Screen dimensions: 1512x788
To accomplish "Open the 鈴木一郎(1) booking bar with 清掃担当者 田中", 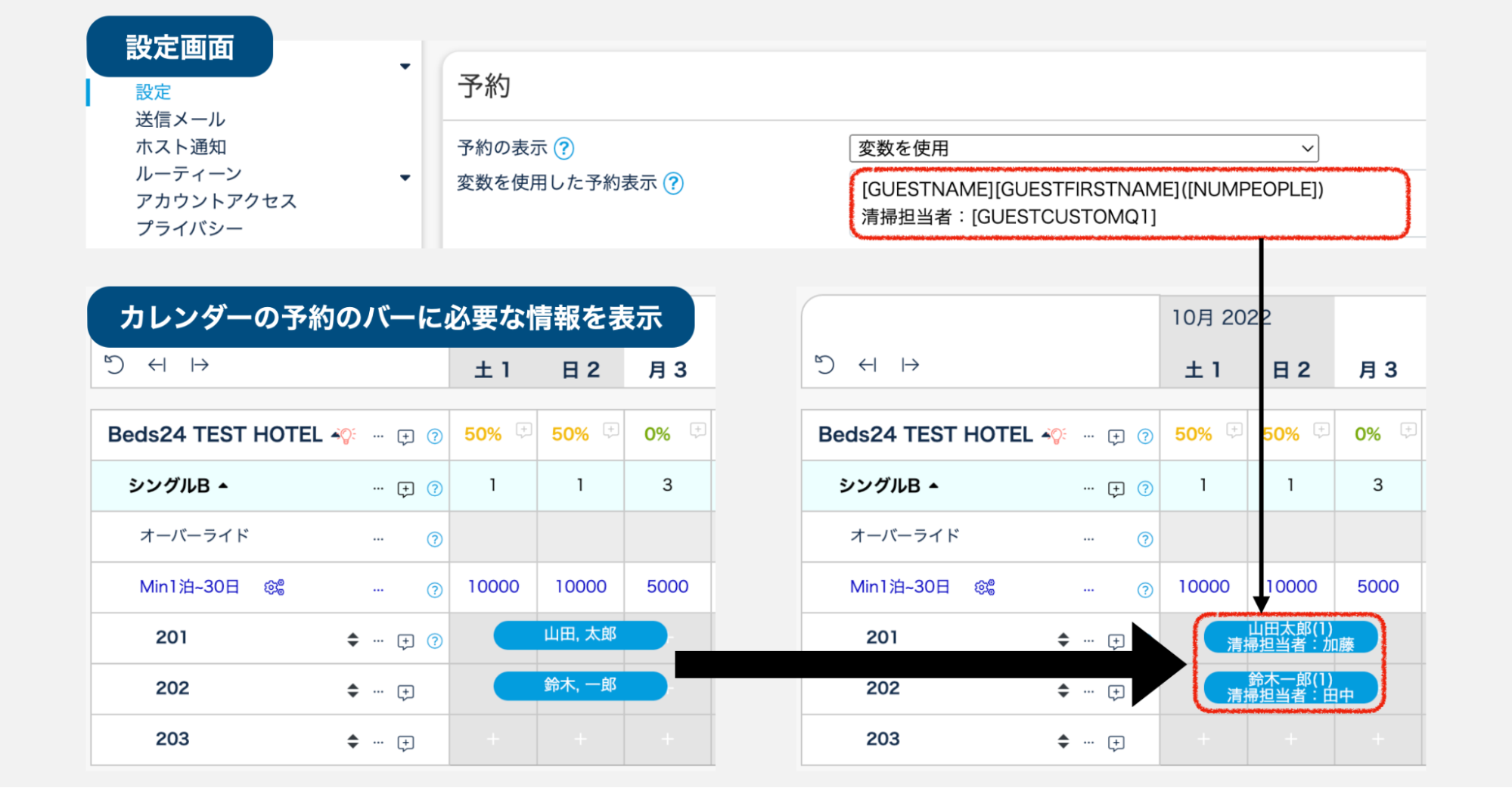I will pyautogui.click(x=1290, y=687).
